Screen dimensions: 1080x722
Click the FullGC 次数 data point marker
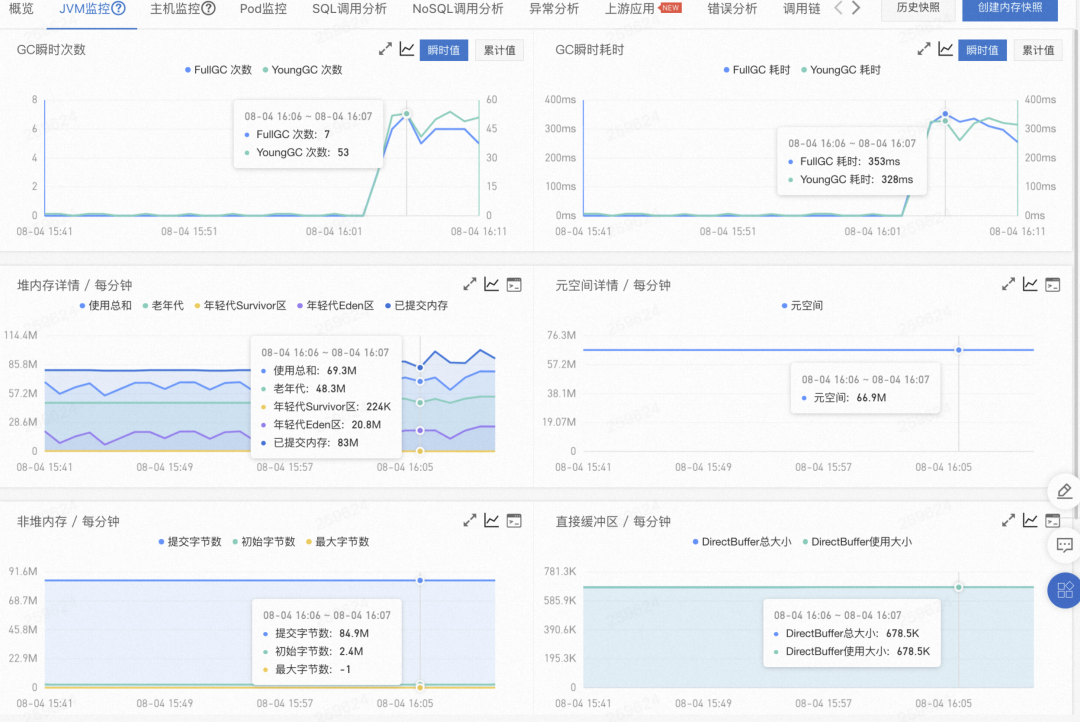(406, 114)
